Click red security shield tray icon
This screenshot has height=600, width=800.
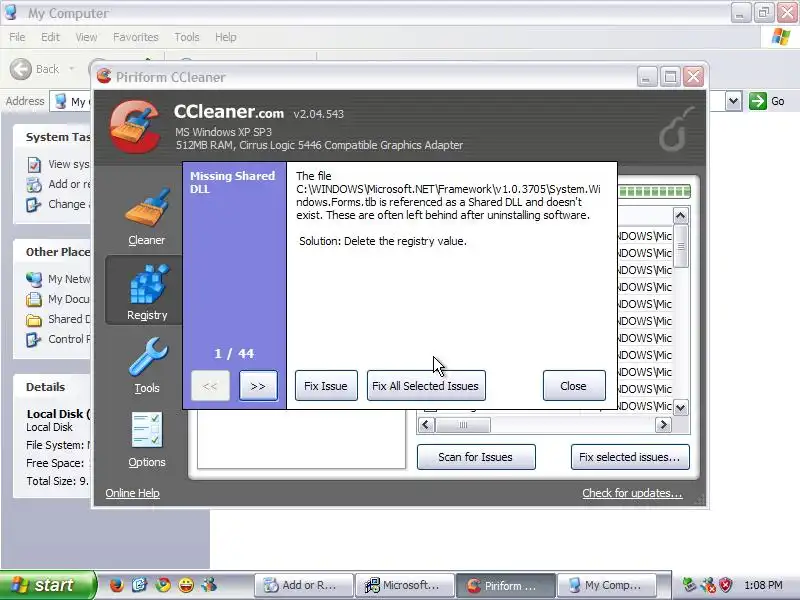[725, 585]
